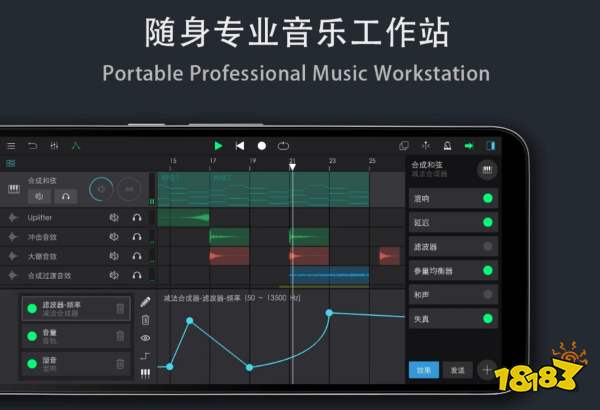Toggle the 延迟 effect on/off
Screen dimensions: 600x410
click(488, 222)
